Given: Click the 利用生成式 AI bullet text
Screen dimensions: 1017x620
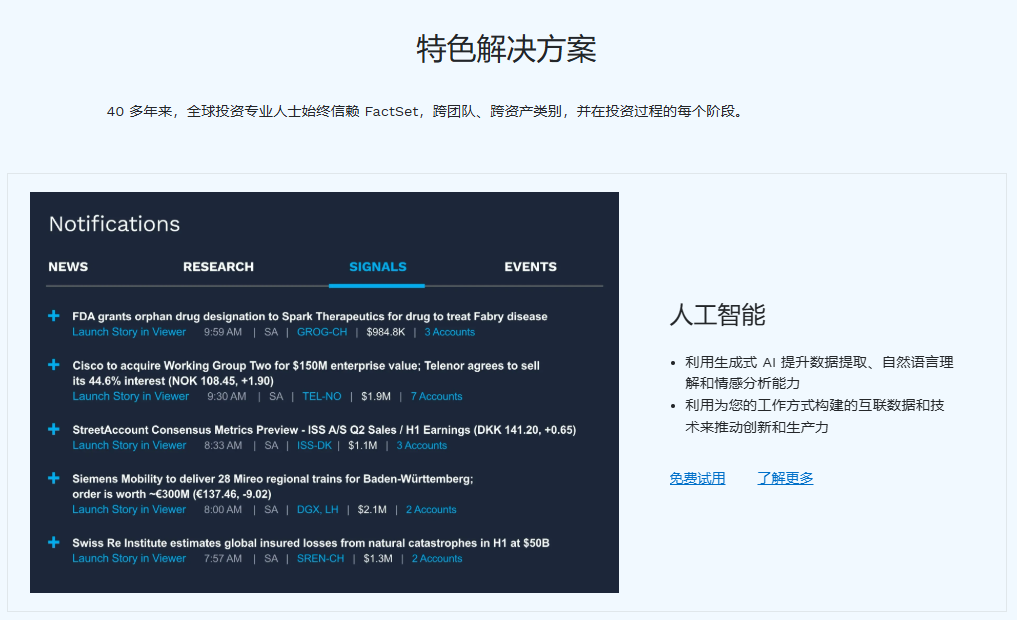Looking at the screenshot, I should (x=819, y=372).
